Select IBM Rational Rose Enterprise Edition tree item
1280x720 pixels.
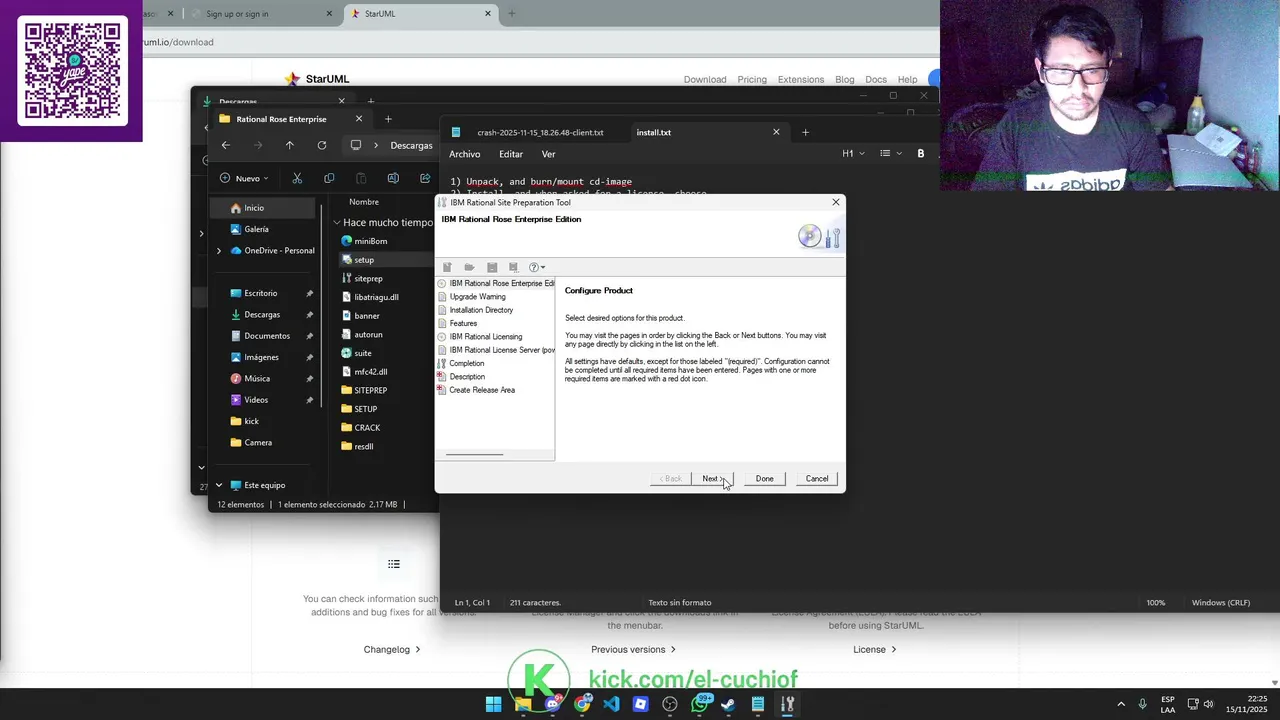(501, 283)
